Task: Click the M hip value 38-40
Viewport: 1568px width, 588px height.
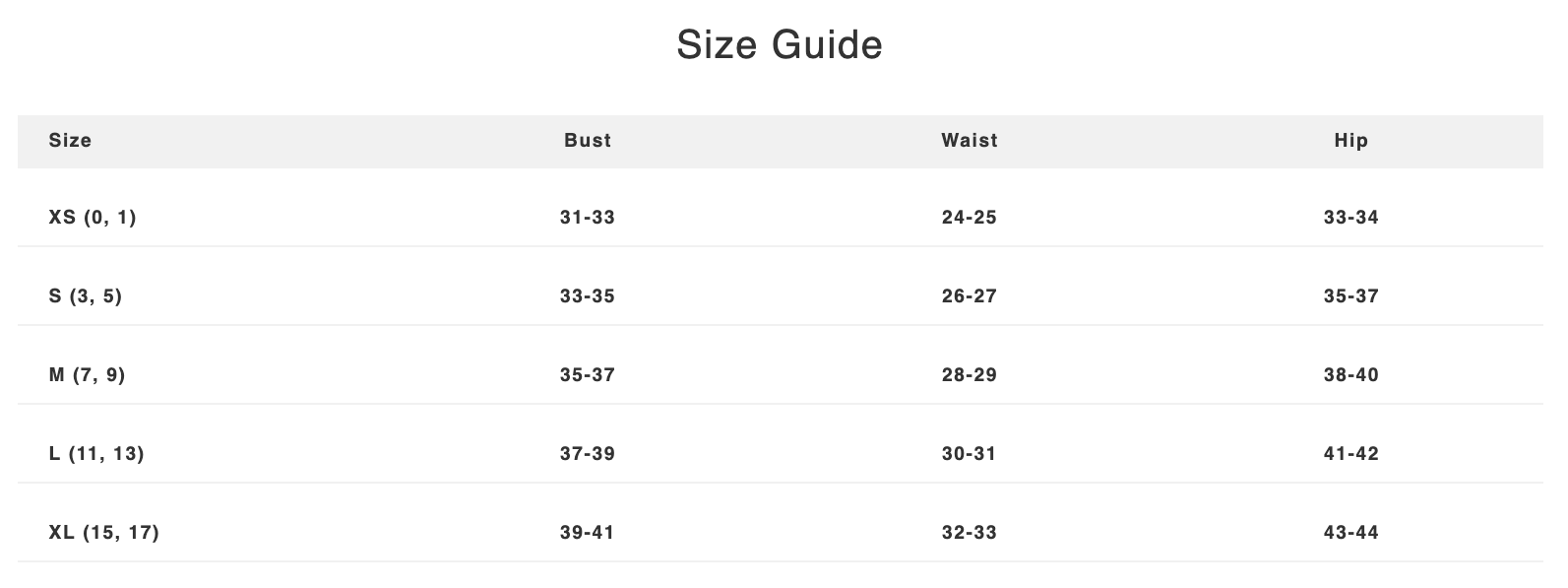Action: pyautogui.click(x=1350, y=375)
